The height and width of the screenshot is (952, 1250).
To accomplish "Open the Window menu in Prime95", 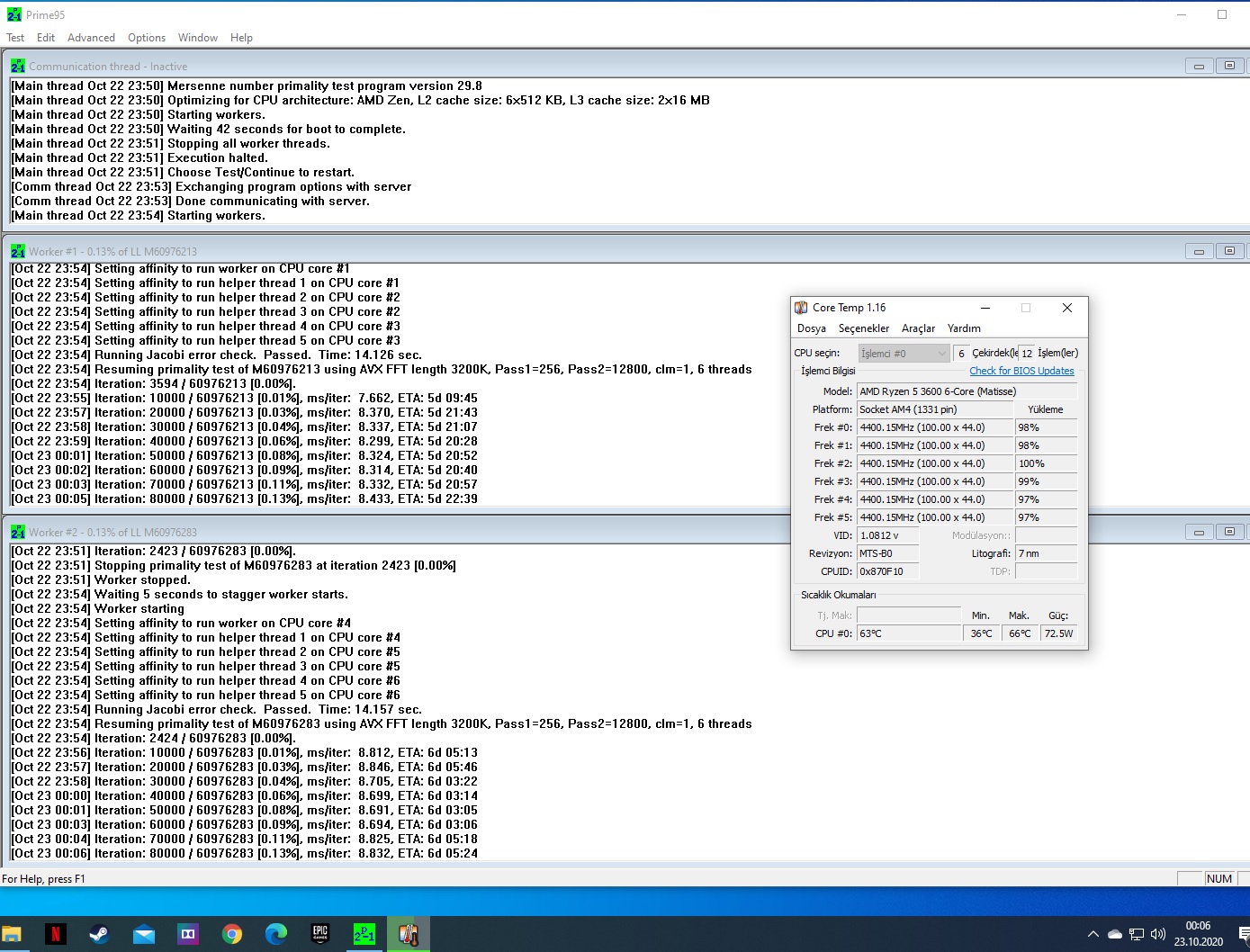I will pos(198,38).
